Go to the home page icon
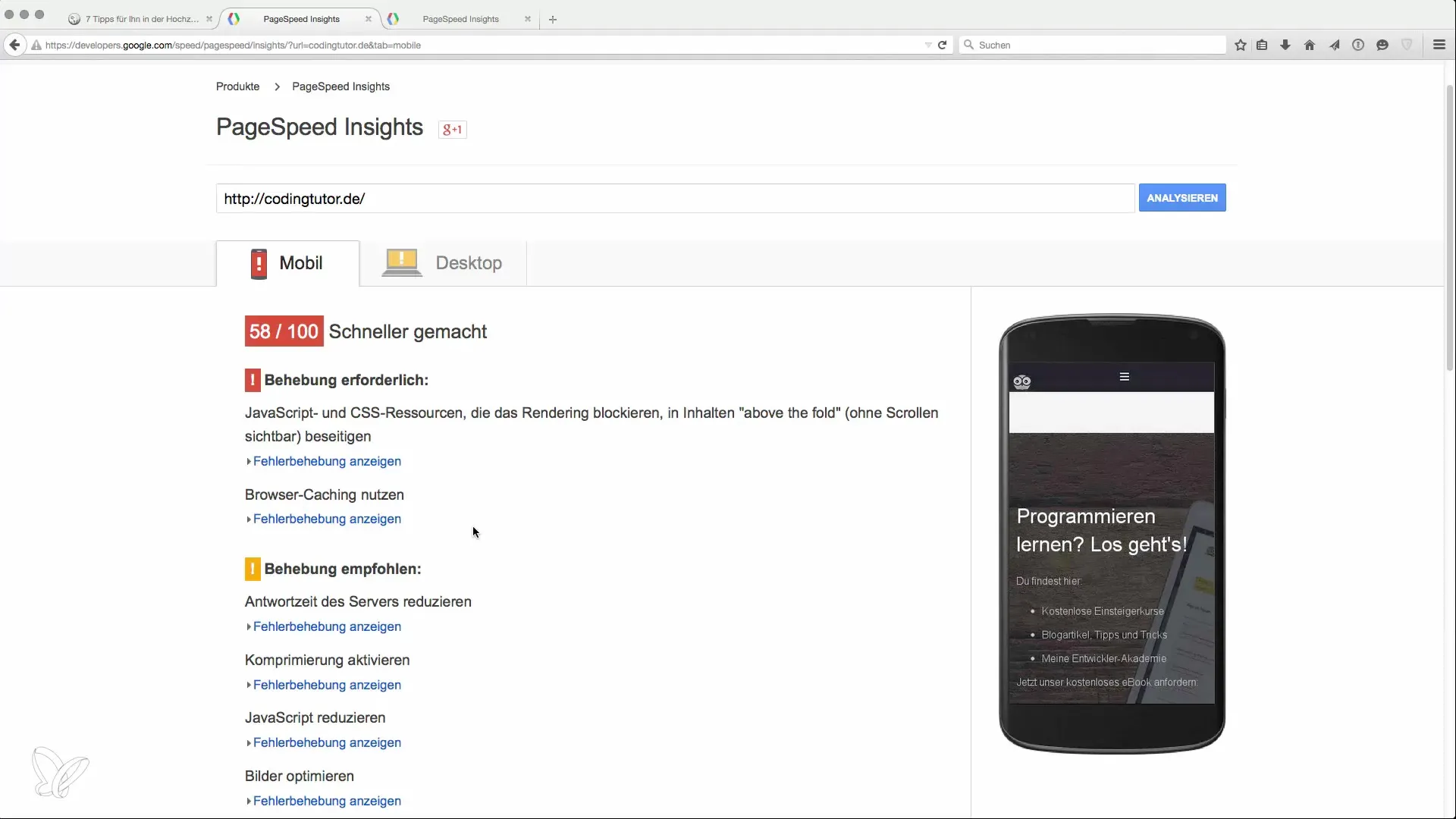 pyautogui.click(x=1310, y=45)
